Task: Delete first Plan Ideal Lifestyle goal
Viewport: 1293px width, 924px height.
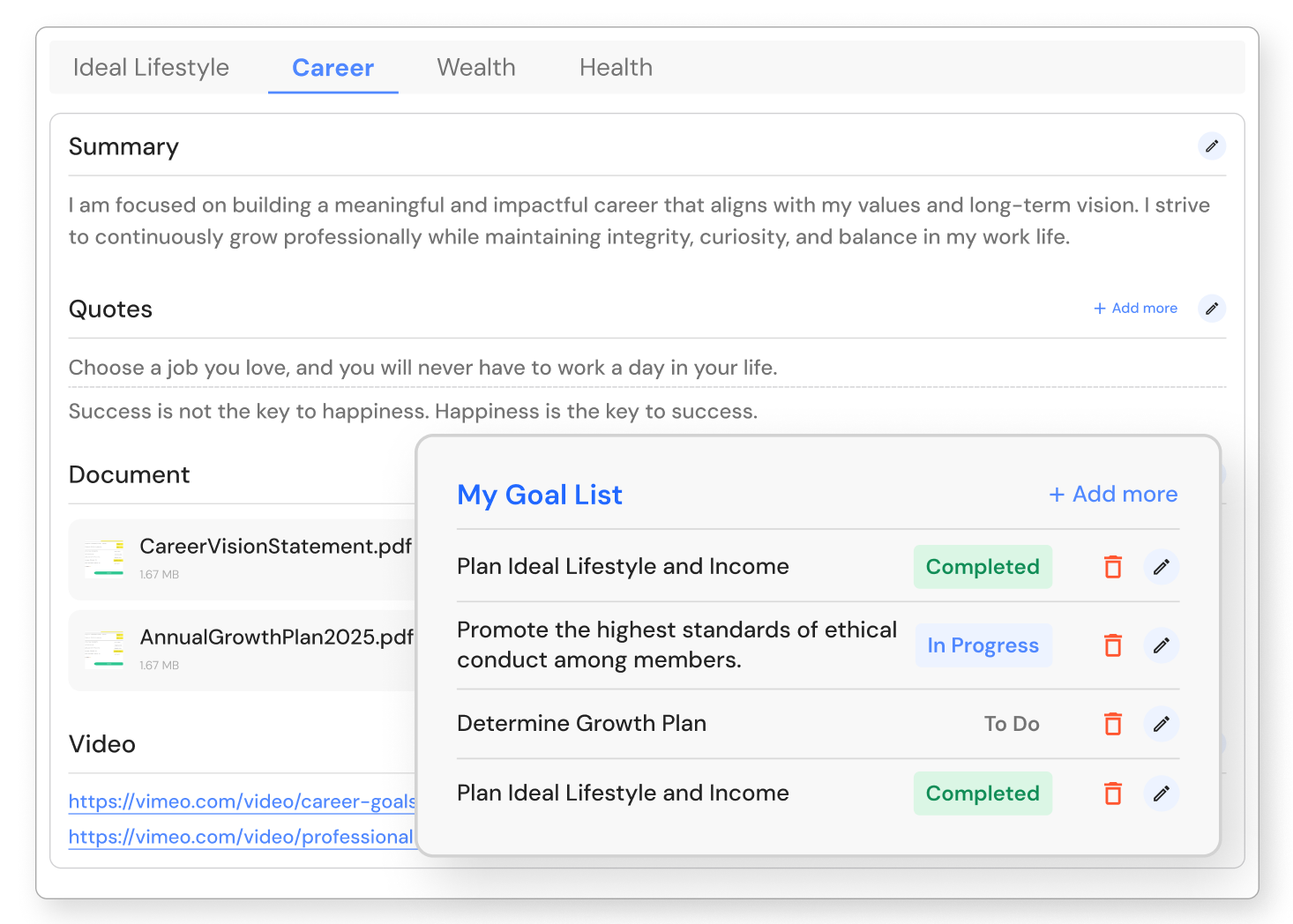Action: 1113,567
